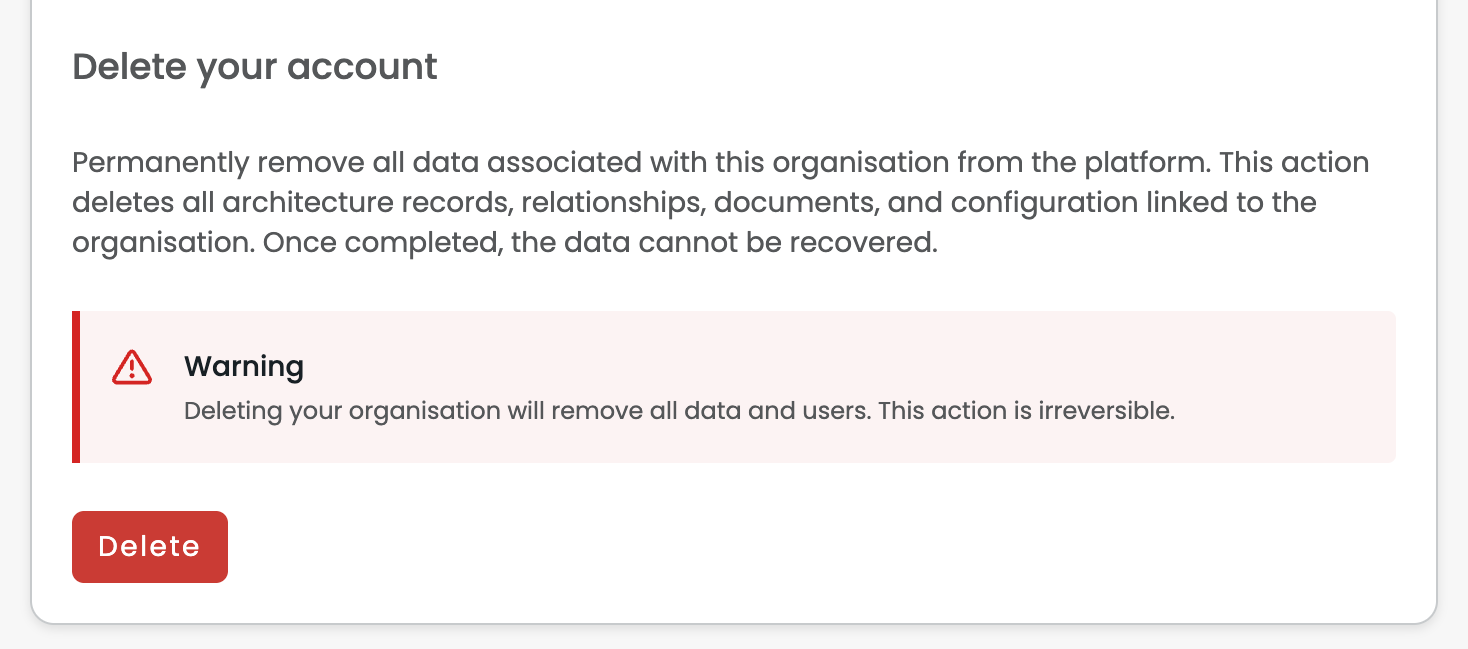Click the red left border of warning box
Viewport: 1468px width, 649px height.
76,387
